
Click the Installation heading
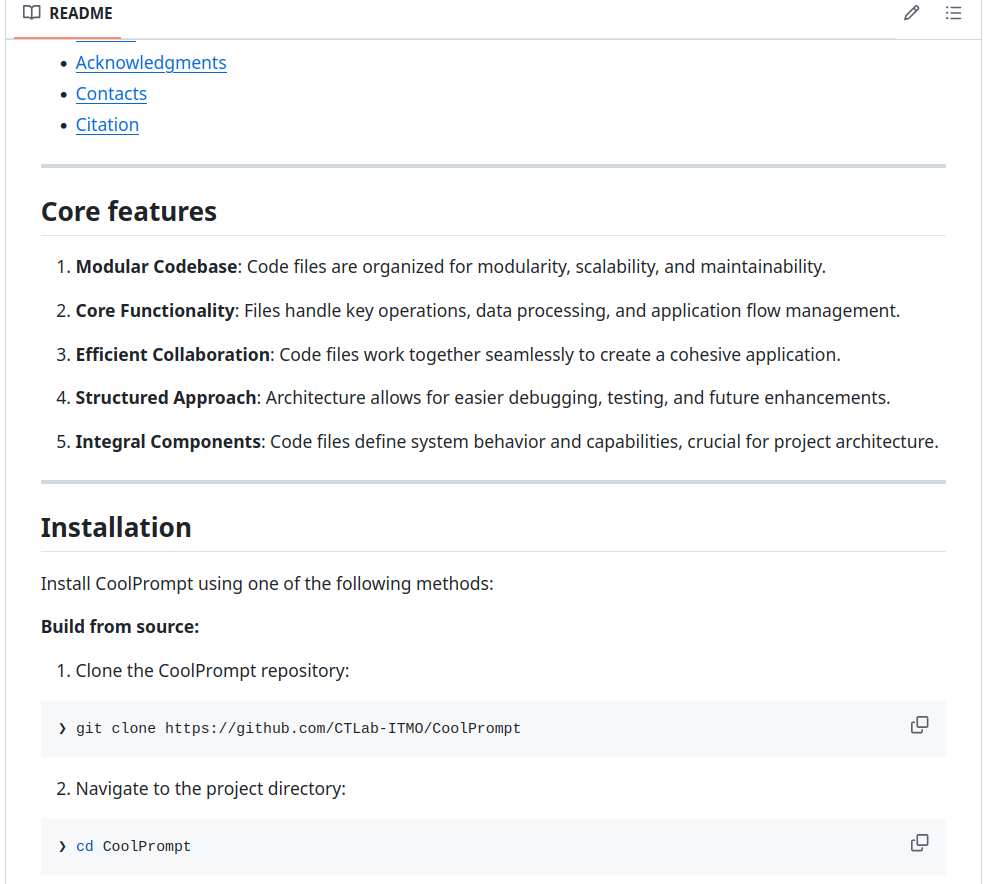[116, 528]
